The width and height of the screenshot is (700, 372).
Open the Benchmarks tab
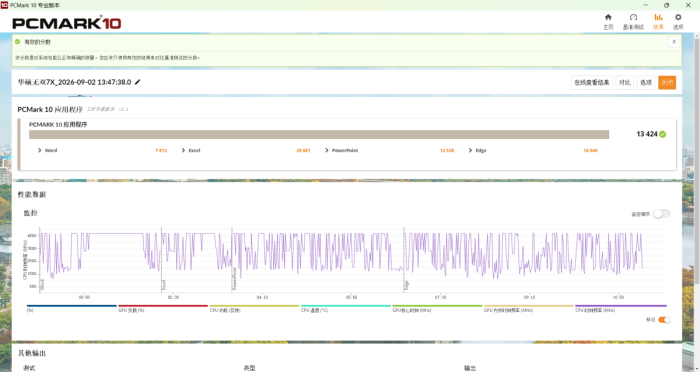633,21
